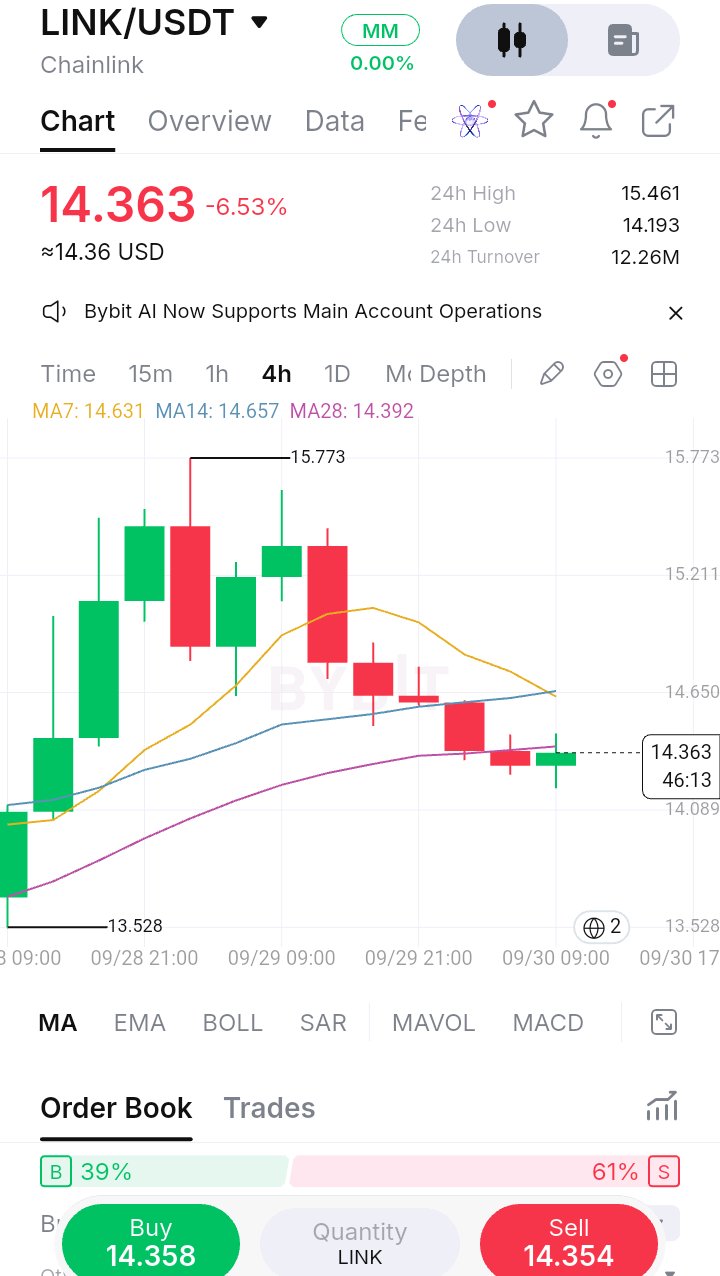Tap the share chart icon
The image size is (720, 1276).
click(658, 121)
